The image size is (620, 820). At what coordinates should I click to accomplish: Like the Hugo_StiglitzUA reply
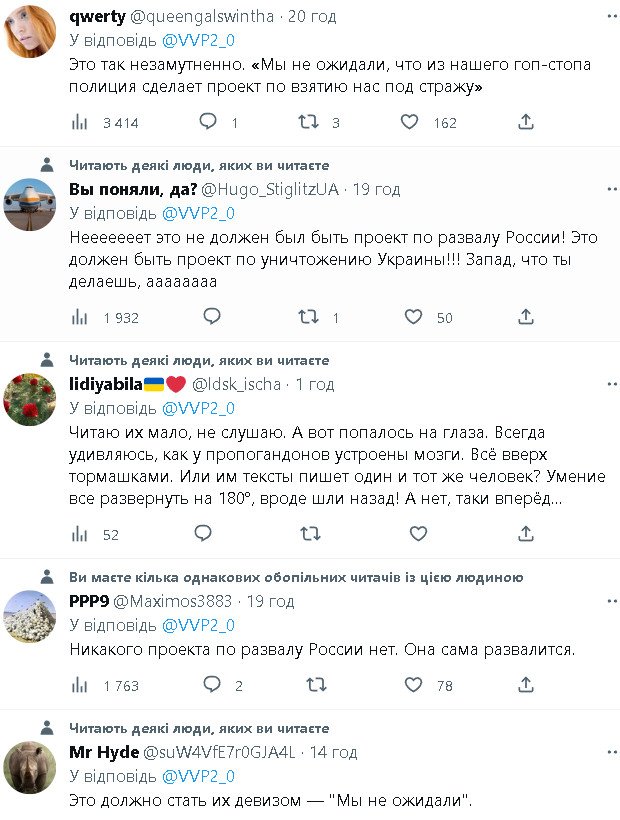tap(413, 317)
